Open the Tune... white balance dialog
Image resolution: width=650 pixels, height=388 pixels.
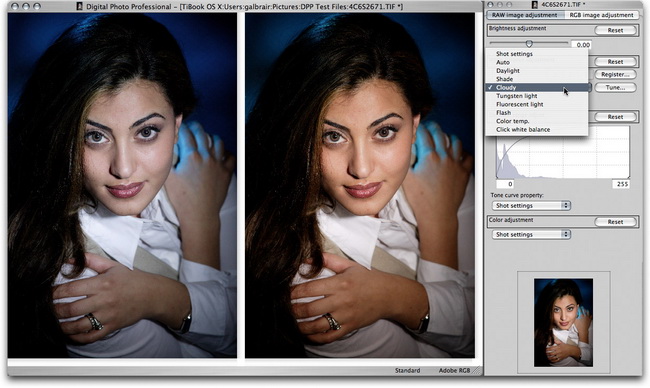point(615,87)
